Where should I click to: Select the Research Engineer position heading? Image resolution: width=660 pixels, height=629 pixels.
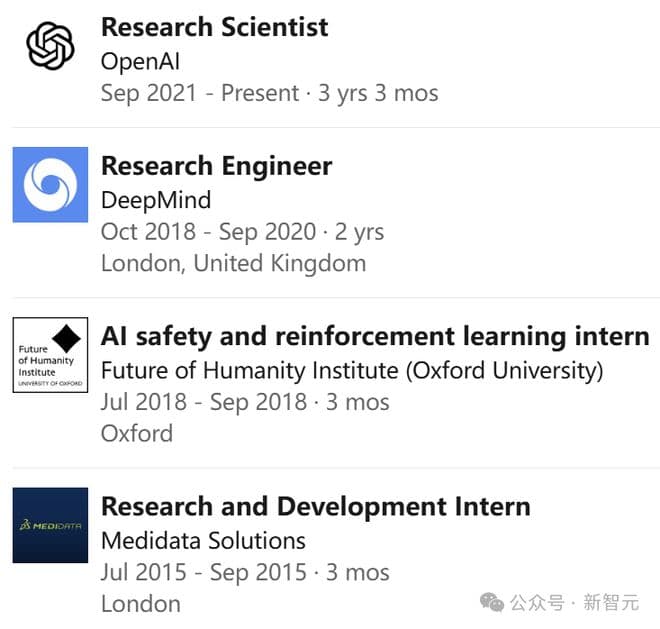[216, 166]
